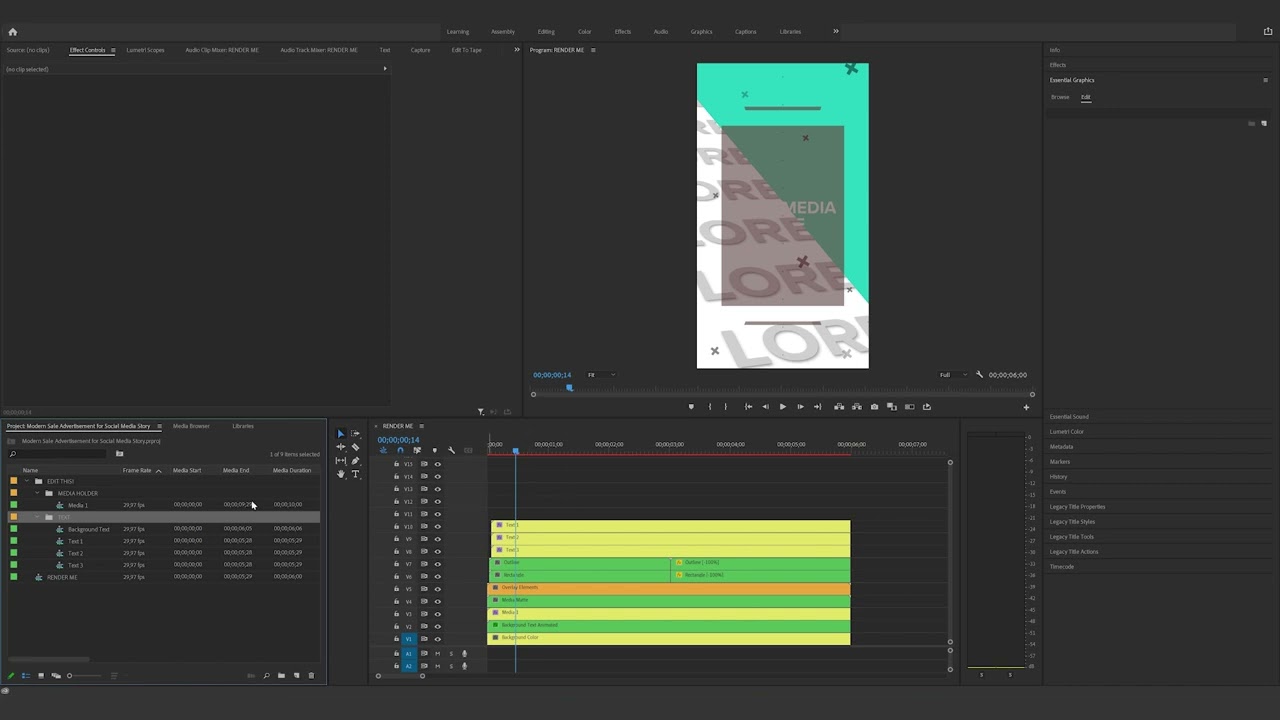The image size is (1280, 720).
Task: Open playback resolution Full dropdown
Action: (x=952, y=375)
